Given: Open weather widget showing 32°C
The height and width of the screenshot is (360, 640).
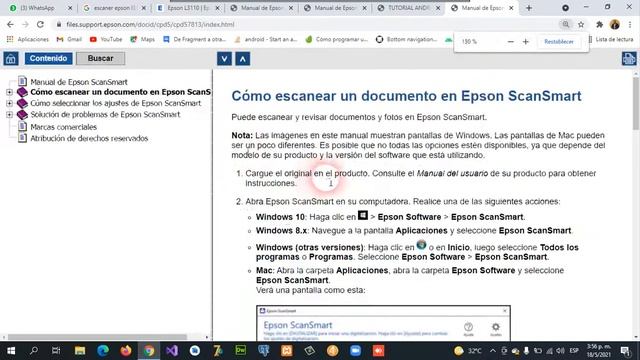Looking at the screenshot, I should pyautogui.click(x=468, y=351).
